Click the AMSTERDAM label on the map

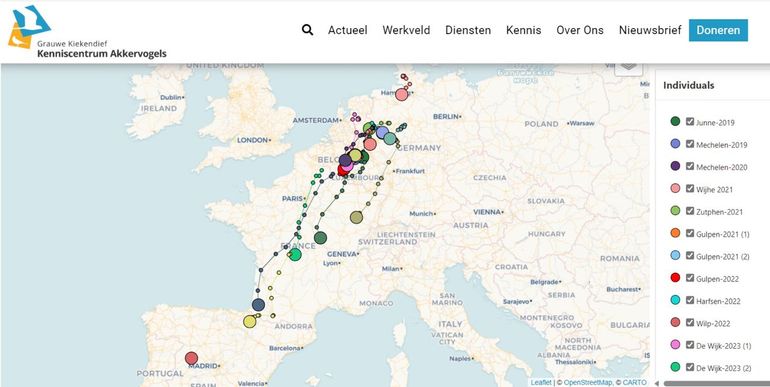(315, 120)
